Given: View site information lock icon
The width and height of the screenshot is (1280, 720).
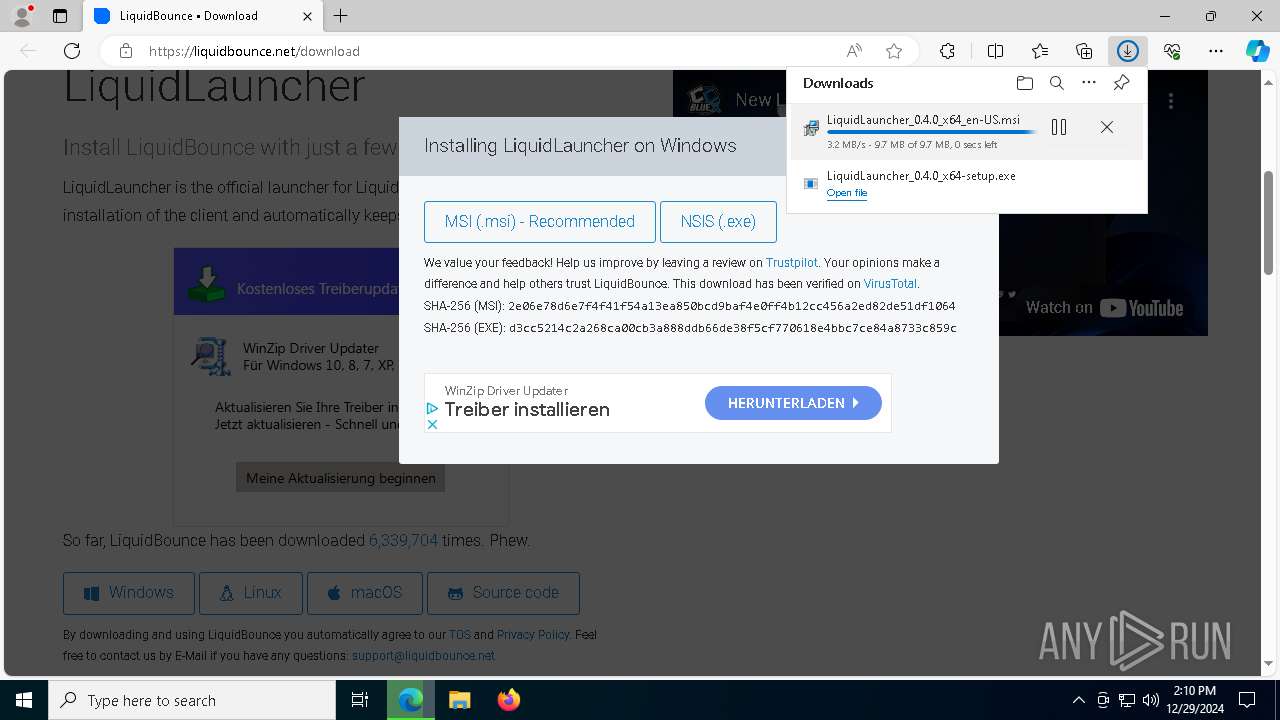Looking at the screenshot, I should click(125, 51).
